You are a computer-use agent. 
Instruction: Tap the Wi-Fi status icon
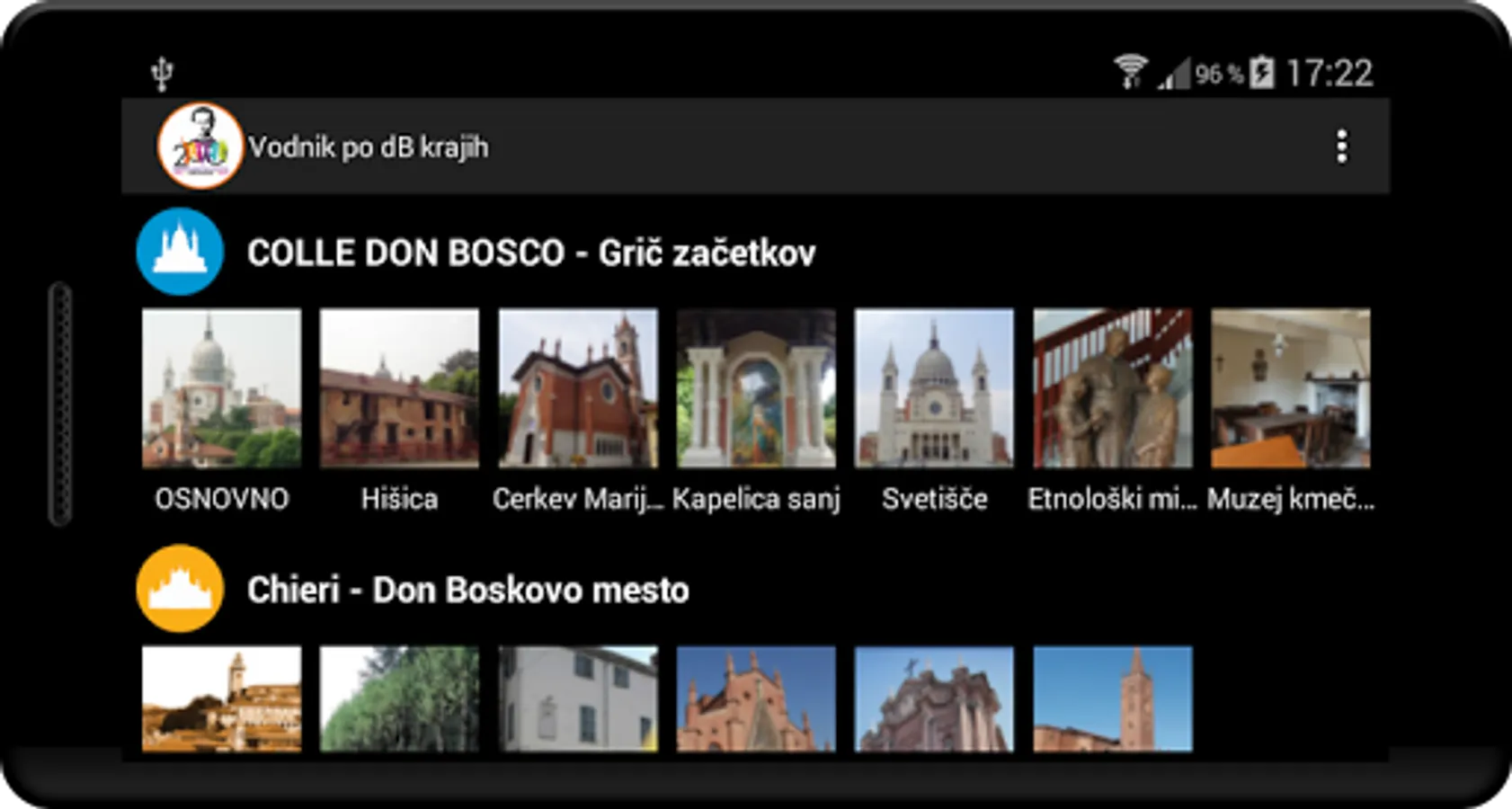tap(1131, 72)
